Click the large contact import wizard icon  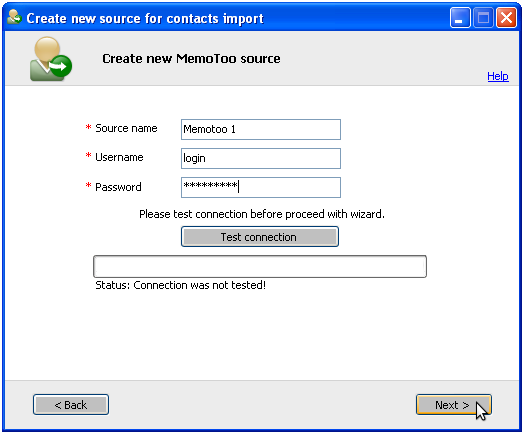point(51,59)
